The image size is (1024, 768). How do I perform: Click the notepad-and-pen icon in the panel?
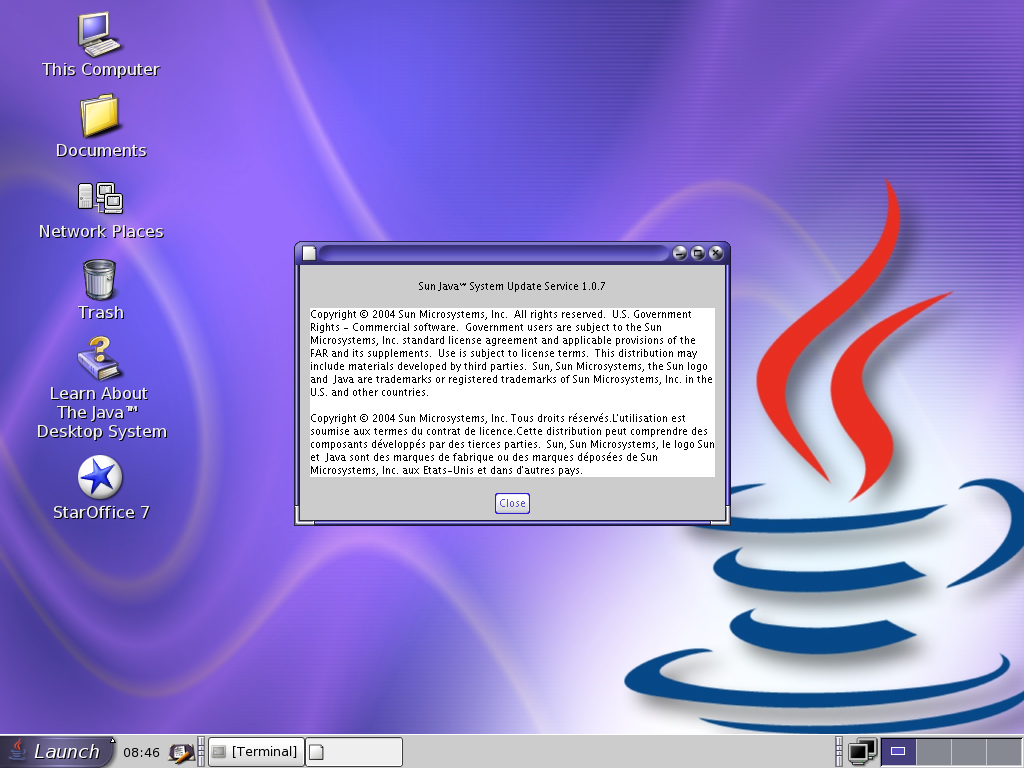(x=181, y=752)
